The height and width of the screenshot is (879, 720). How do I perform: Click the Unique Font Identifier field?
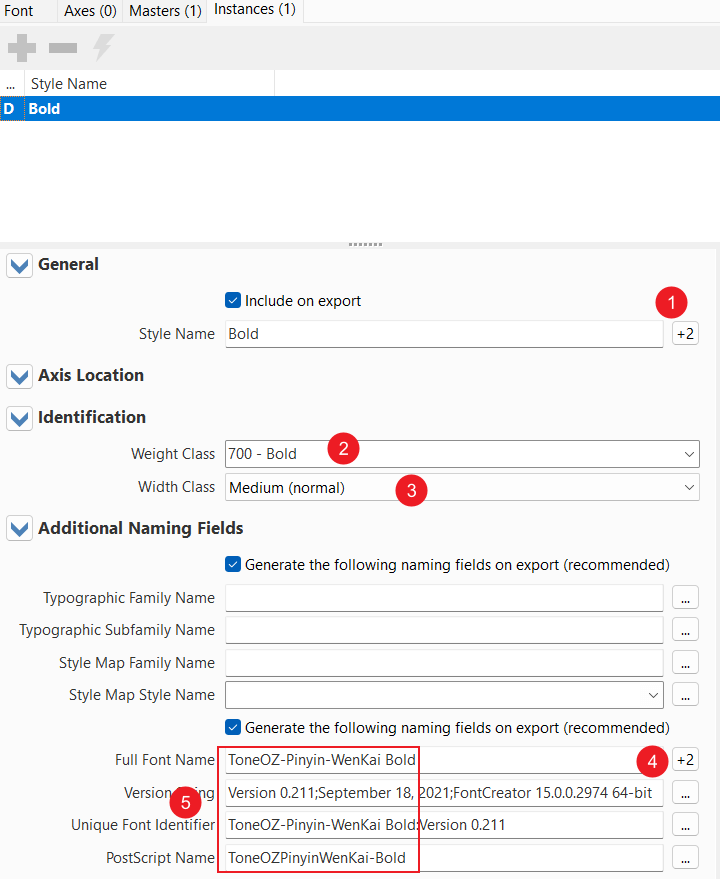[444, 825]
